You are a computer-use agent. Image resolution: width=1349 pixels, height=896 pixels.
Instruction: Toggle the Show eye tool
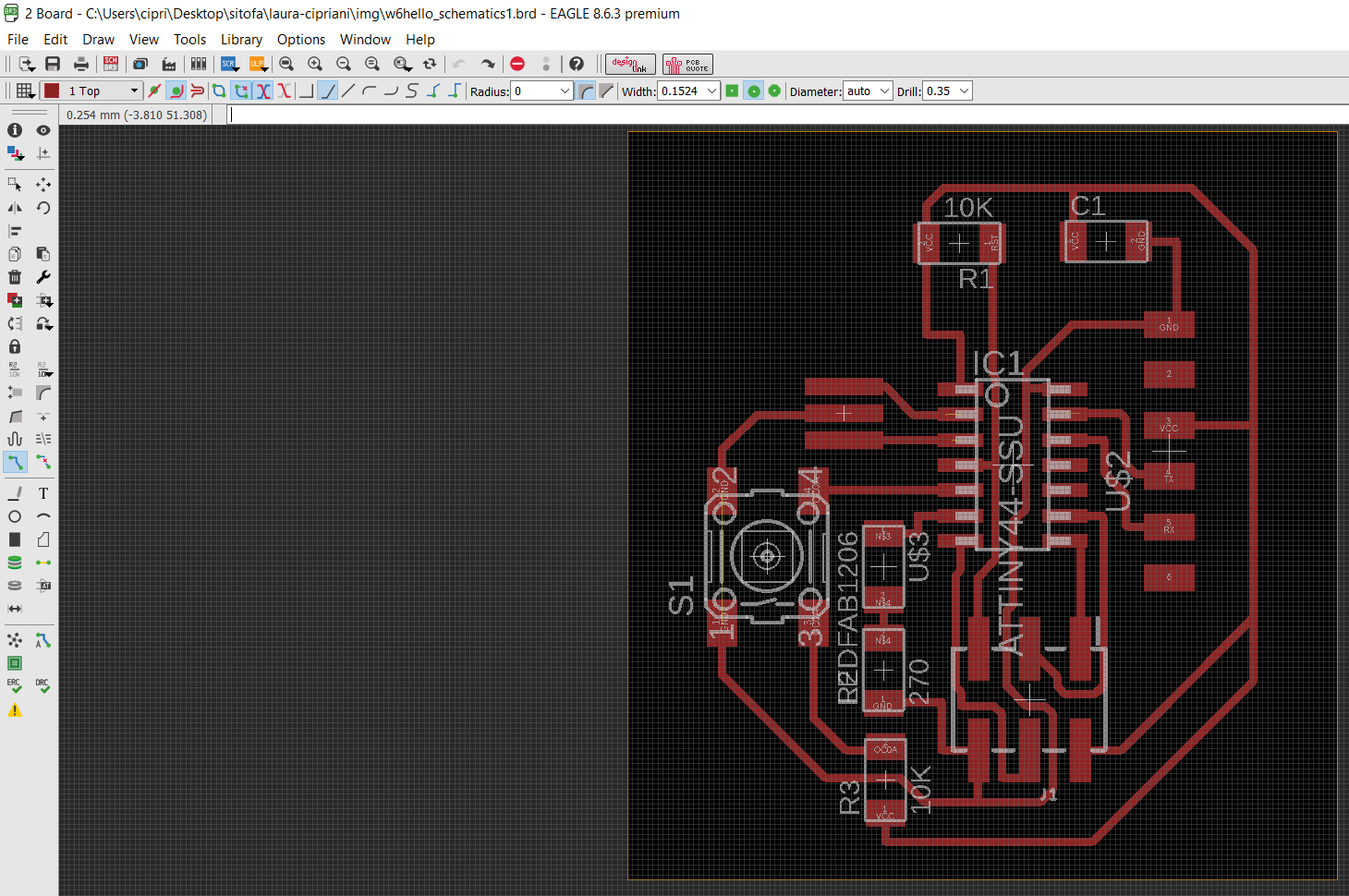tap(43, 130)
